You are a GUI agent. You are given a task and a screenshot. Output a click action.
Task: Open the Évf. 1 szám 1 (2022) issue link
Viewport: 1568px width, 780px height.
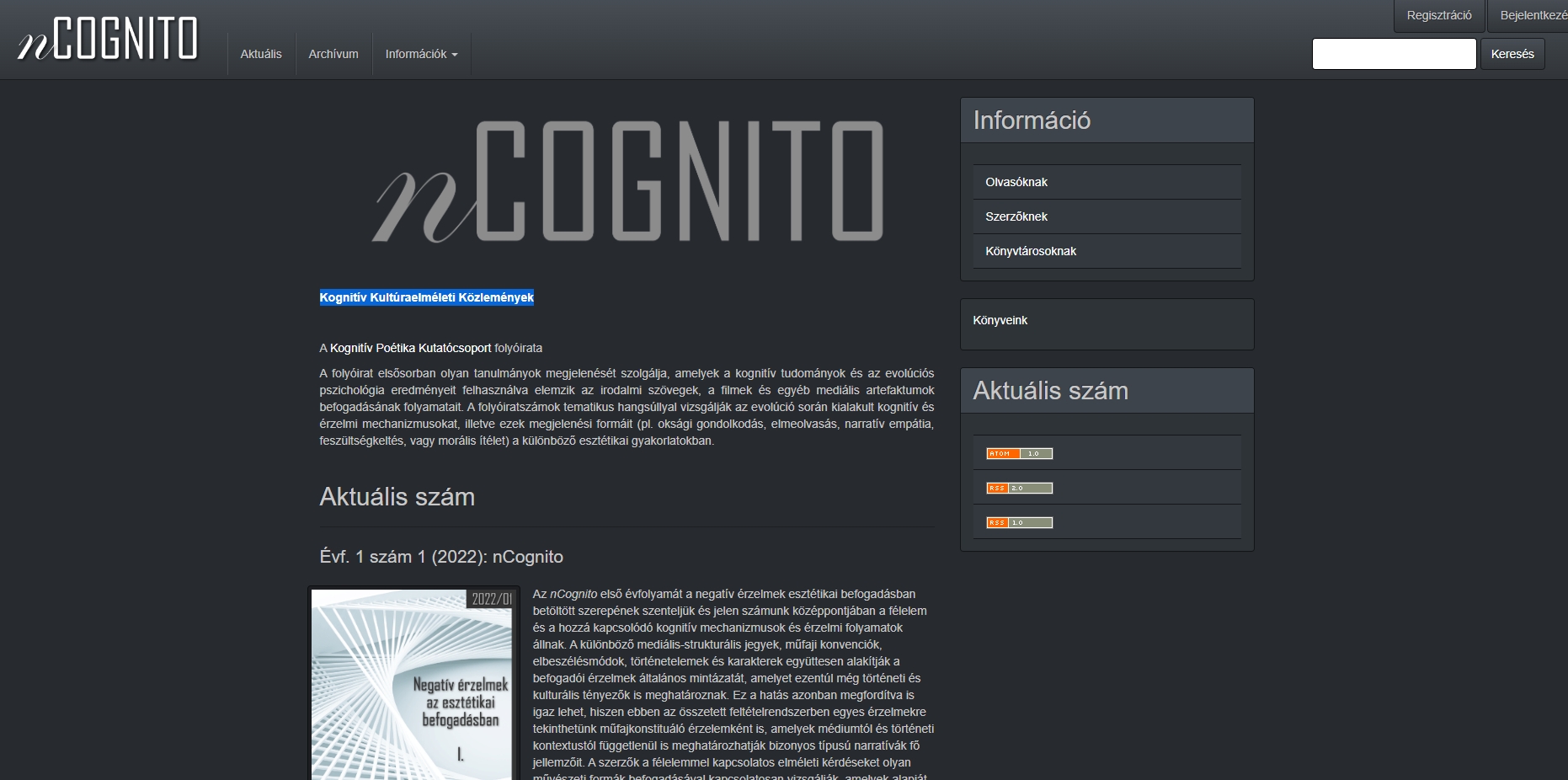pyautogui.click(x=441, y=557)
